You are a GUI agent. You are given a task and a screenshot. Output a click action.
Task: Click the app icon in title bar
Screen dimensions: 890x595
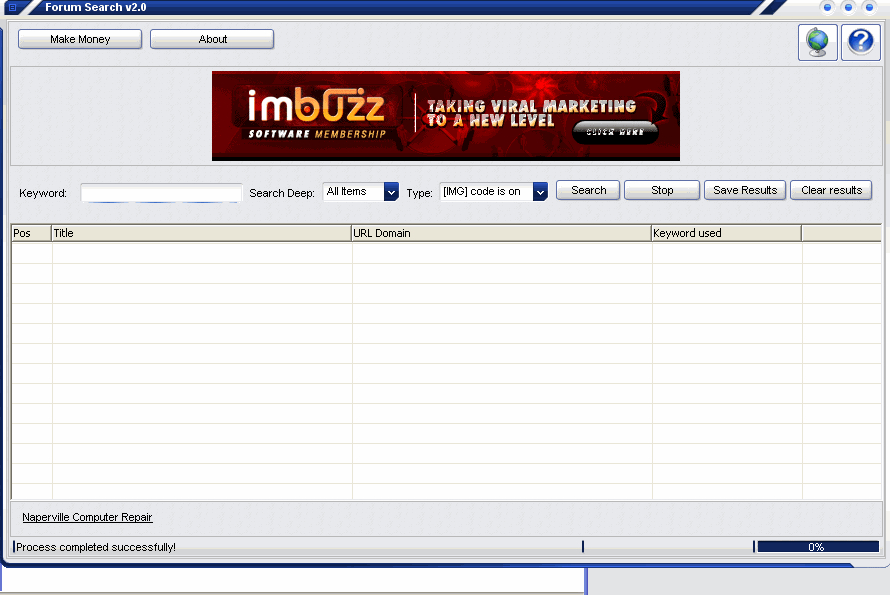pos(12,7)
